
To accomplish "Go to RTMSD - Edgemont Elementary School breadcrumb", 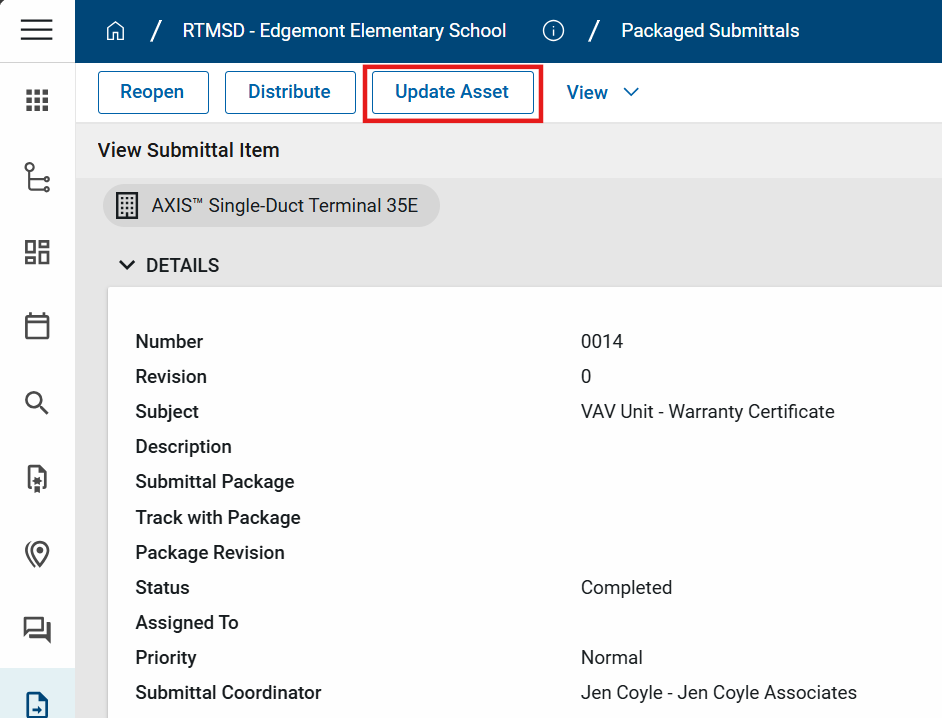I will (344, 31).
